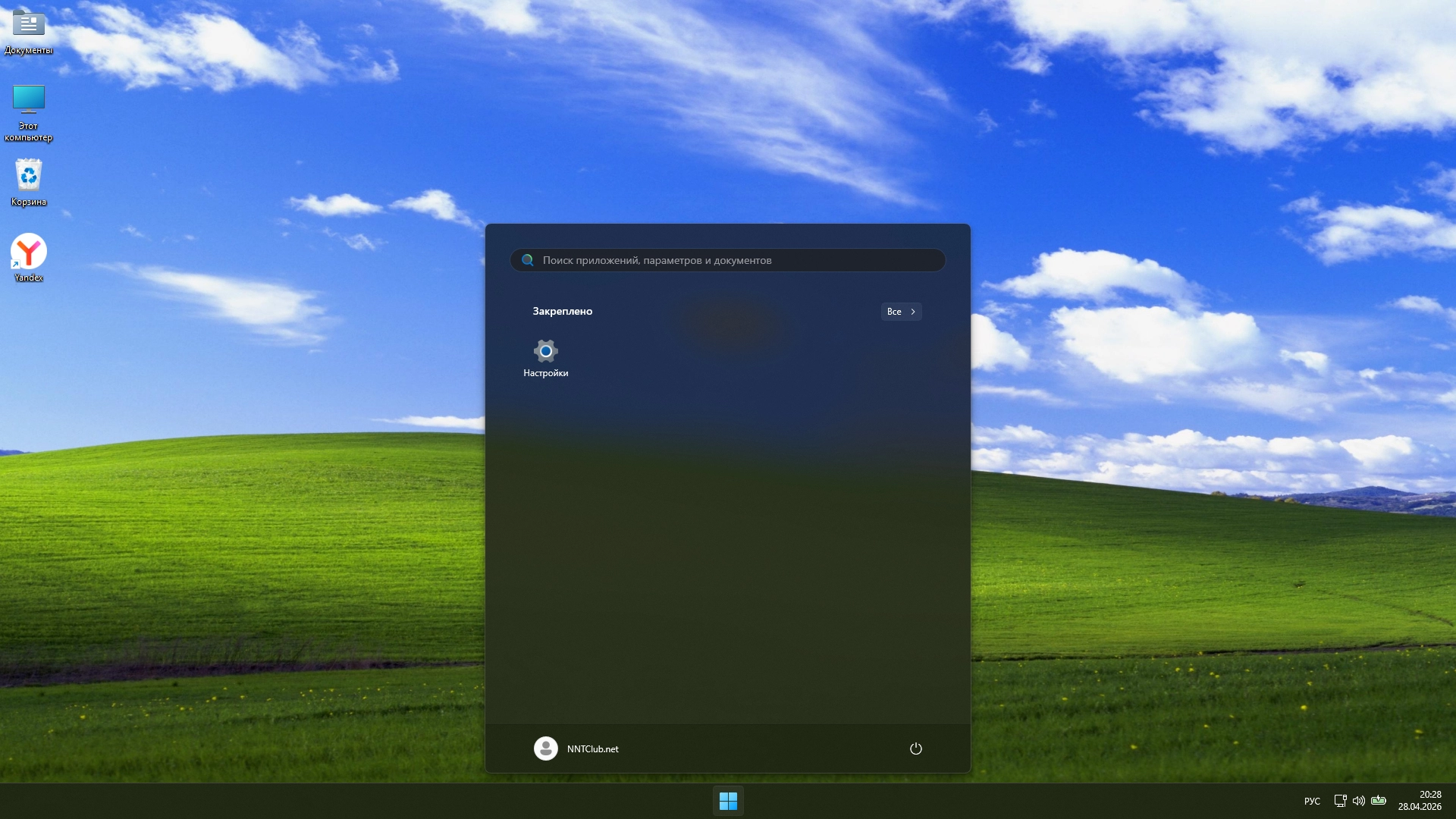Open the volume speaker tray icon
1456x819 pixels.
tap(1358, 801)
